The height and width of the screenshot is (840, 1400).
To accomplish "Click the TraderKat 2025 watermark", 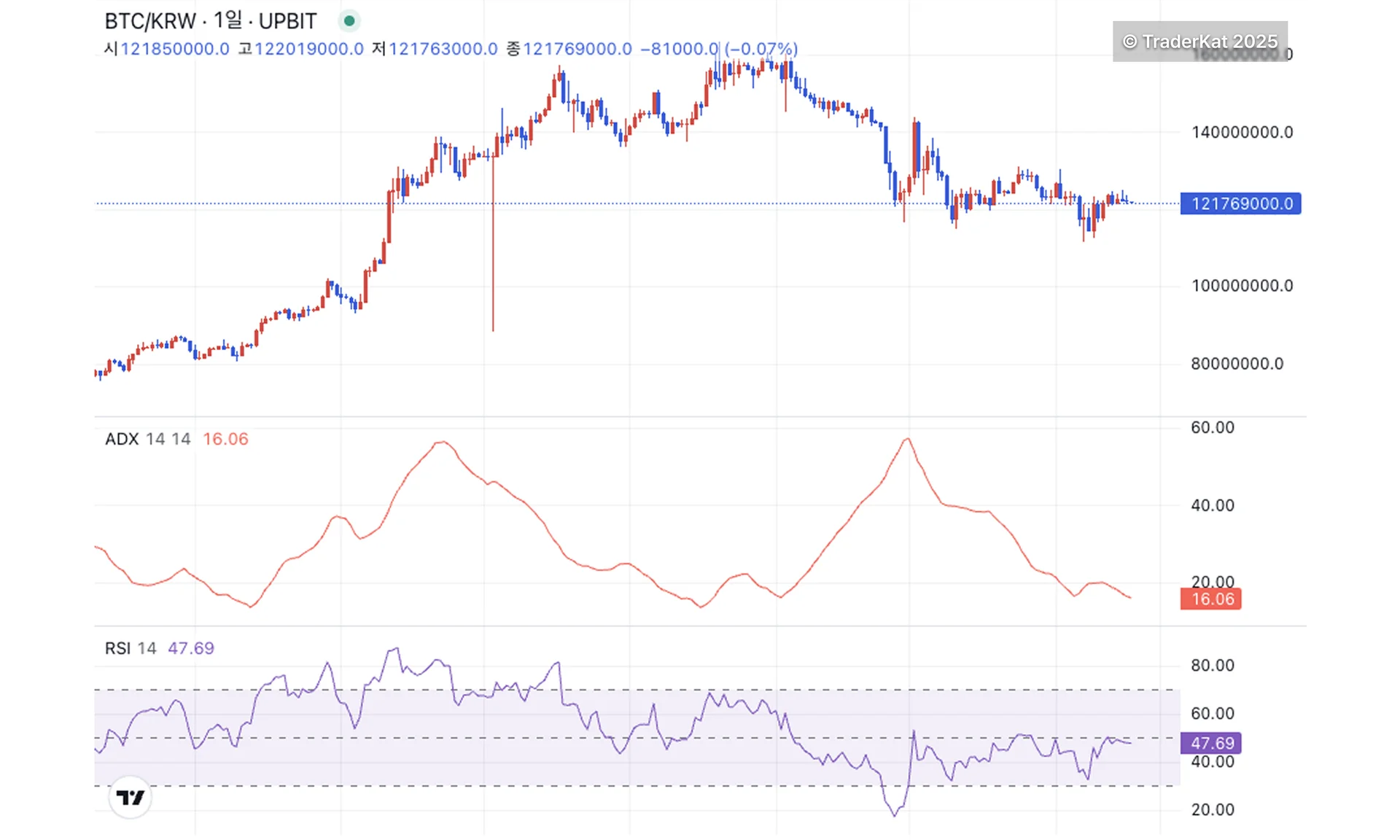I will 1199,42.
